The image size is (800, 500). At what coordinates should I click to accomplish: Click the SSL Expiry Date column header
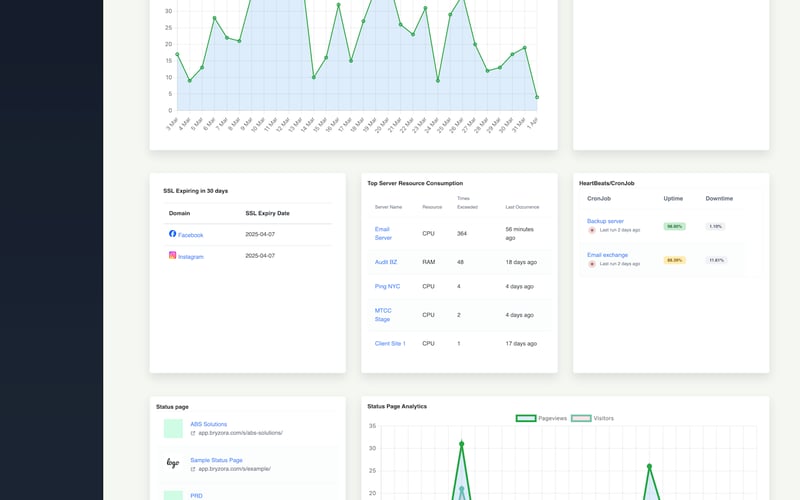click(267, 213)
